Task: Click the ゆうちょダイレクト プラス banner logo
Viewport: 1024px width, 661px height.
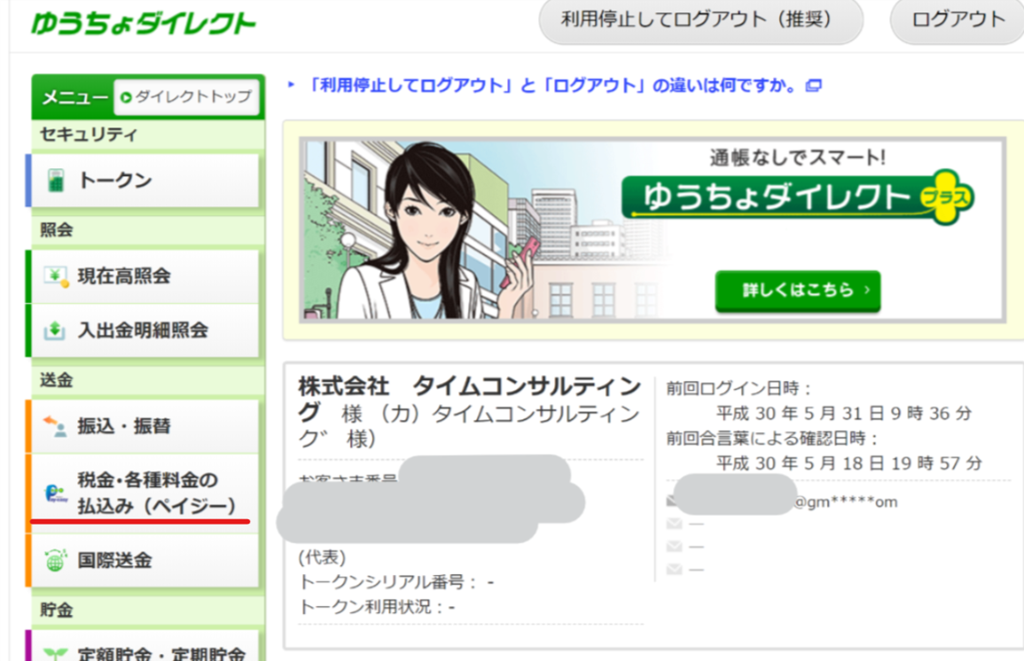Action: 797,197
